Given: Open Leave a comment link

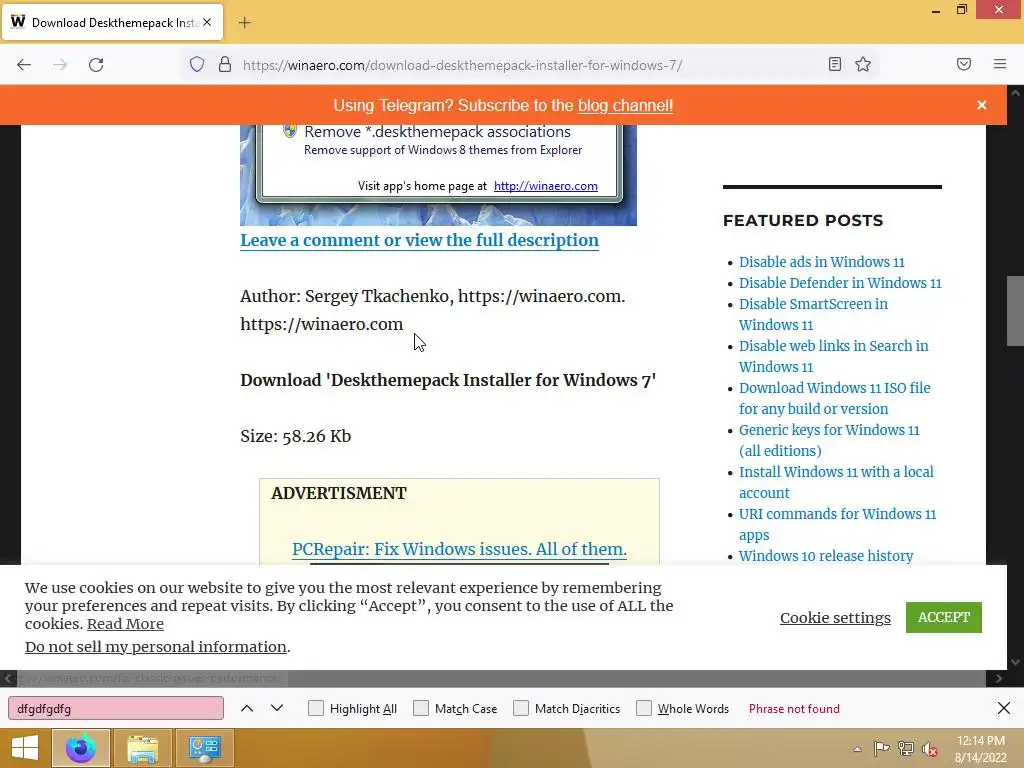Looking at the screenshot, I should [419, 240].
